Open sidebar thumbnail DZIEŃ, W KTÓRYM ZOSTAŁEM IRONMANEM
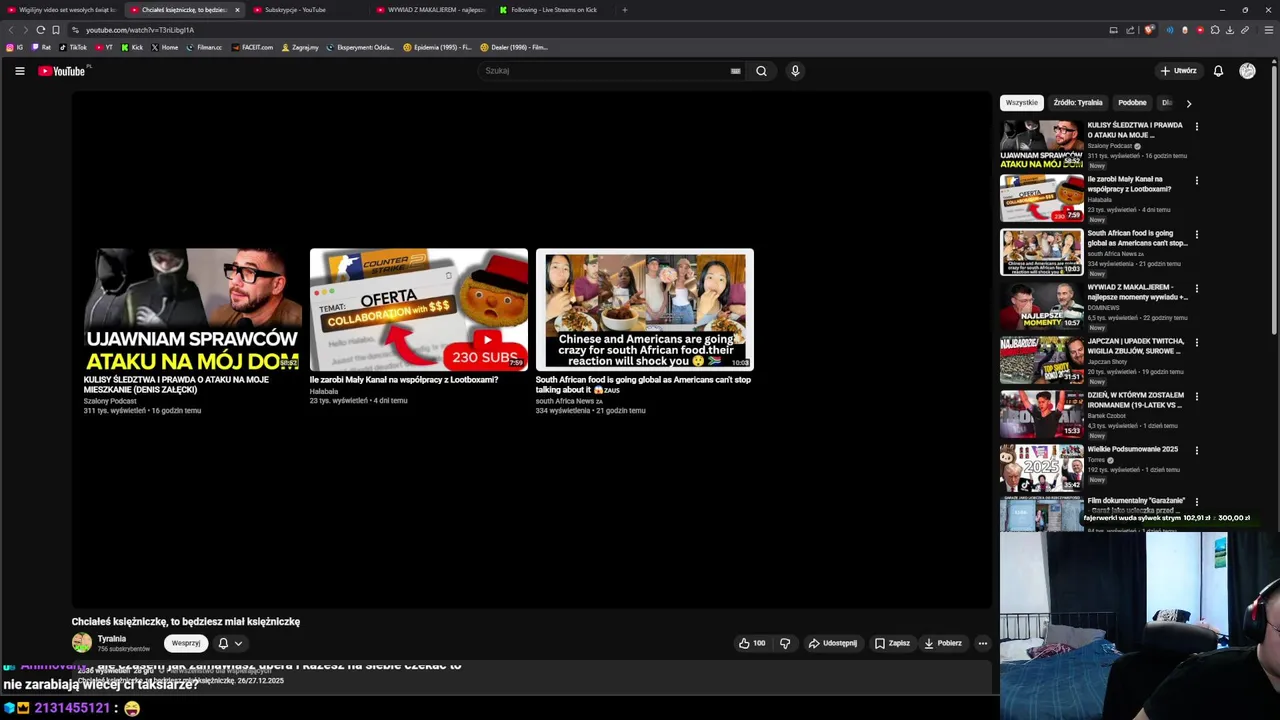1280x720 pixels. pyautogui.click(x=1042, y=414)
